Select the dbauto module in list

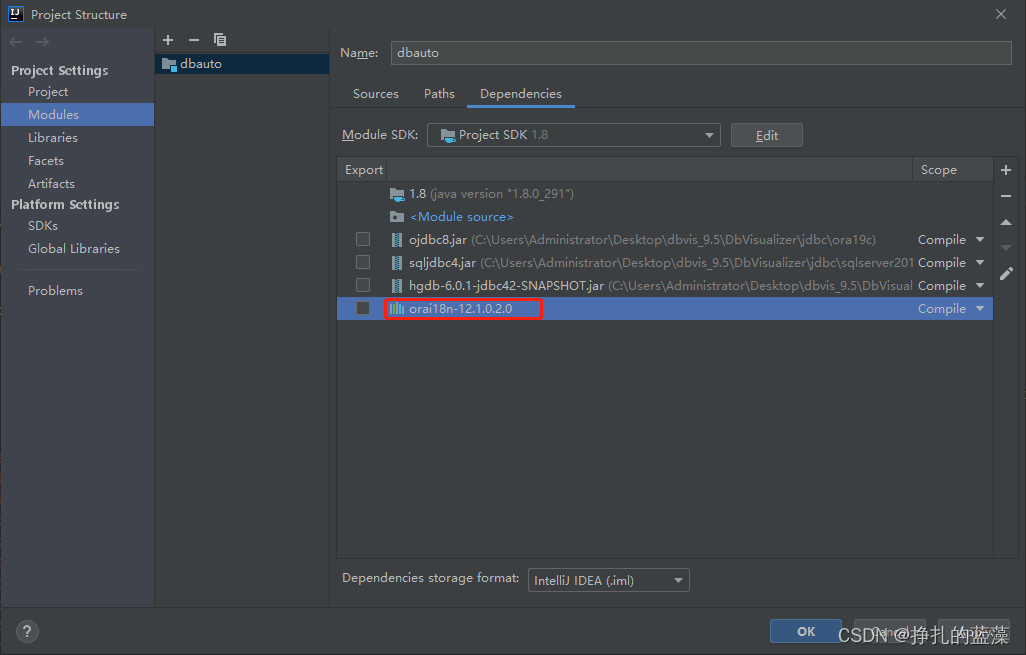click(x=242, y=64)
